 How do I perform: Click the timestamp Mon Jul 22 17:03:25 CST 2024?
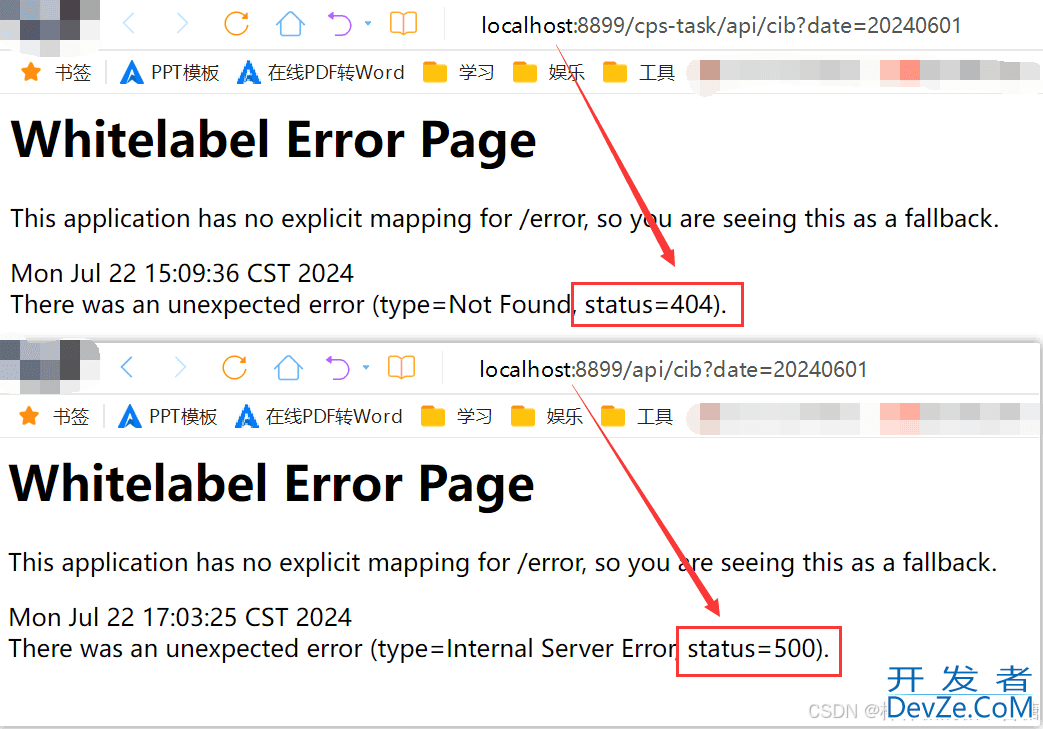point(180,617)
